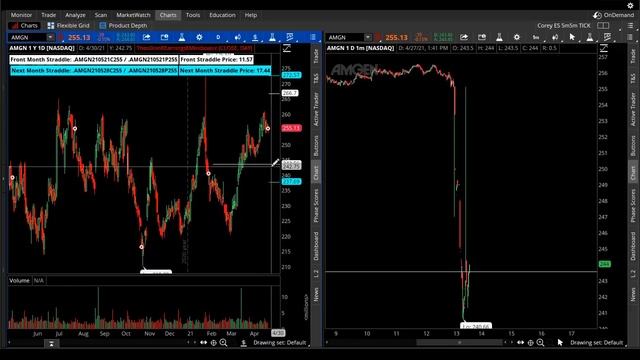Open right chart pointer Drawings dropdown

572,37
